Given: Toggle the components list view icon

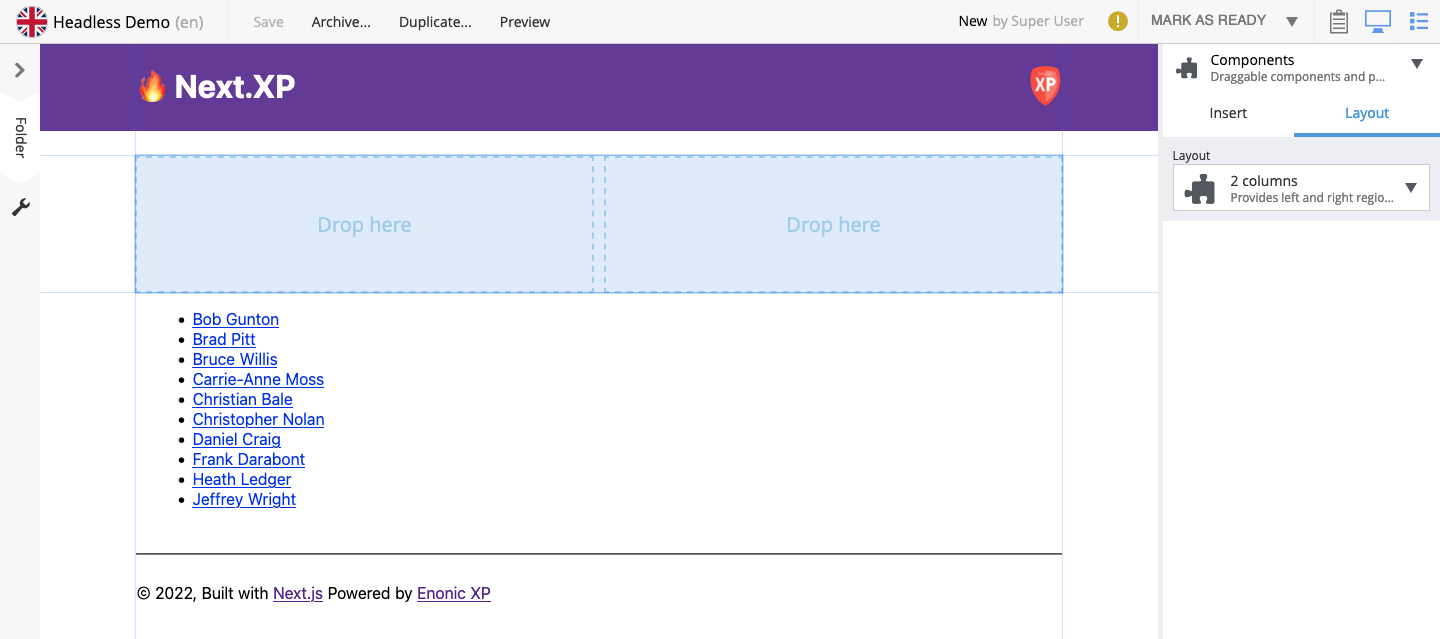Looking at the screenshot, I should (x=1418, y=21).
